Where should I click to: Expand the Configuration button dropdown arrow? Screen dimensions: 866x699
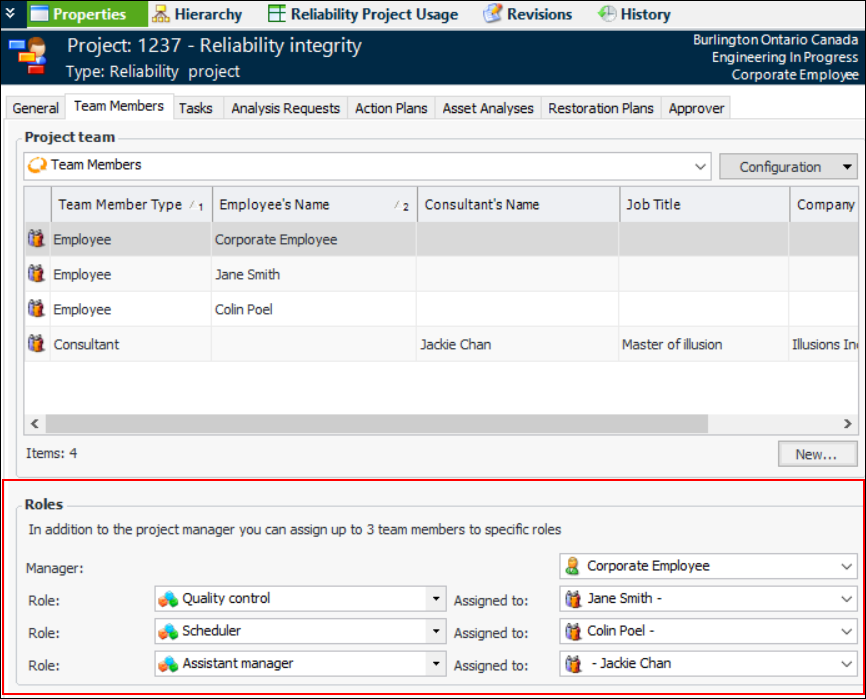coord(847,167)
